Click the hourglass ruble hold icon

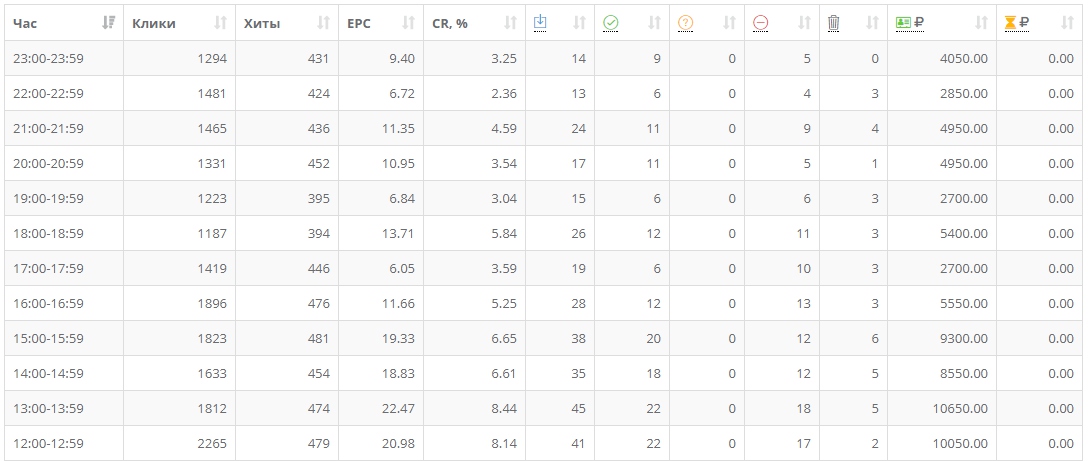1017,23
